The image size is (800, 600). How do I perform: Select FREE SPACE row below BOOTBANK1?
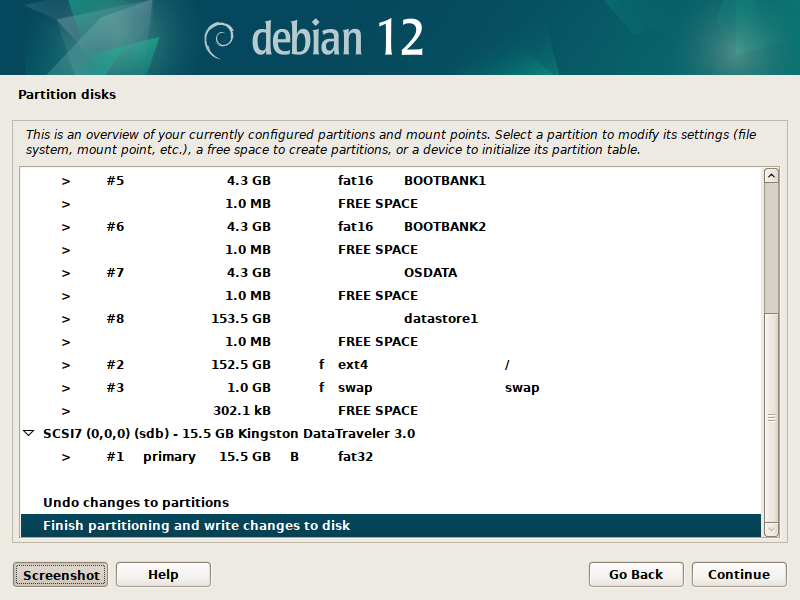391,204
